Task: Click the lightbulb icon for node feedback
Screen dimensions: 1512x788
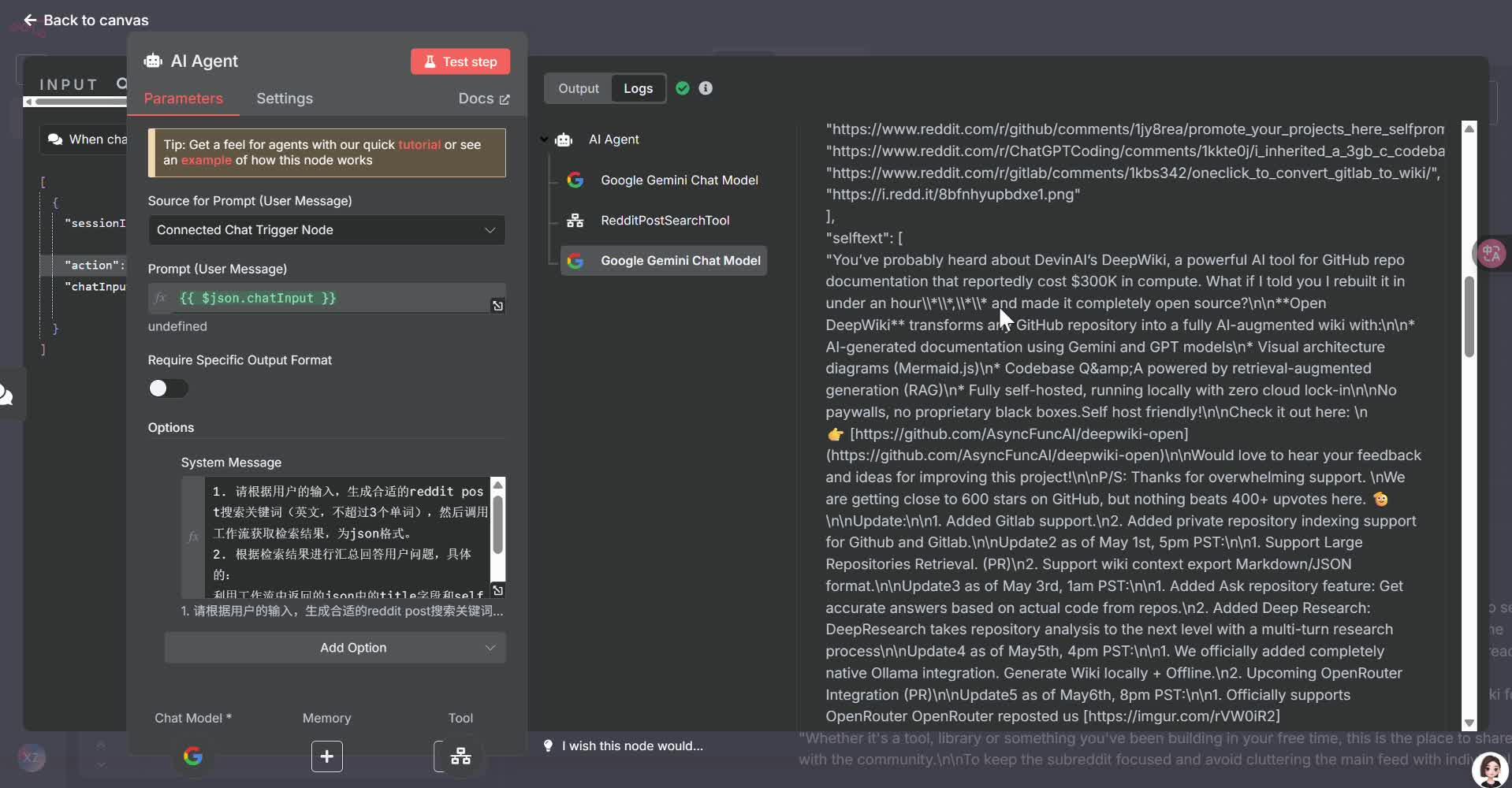Action: [548, 745]
